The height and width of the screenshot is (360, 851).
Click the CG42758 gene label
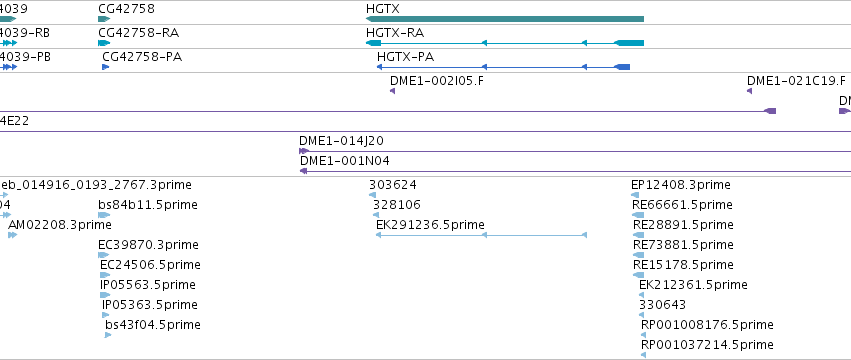pyautogui.click(x=126, y=9)
